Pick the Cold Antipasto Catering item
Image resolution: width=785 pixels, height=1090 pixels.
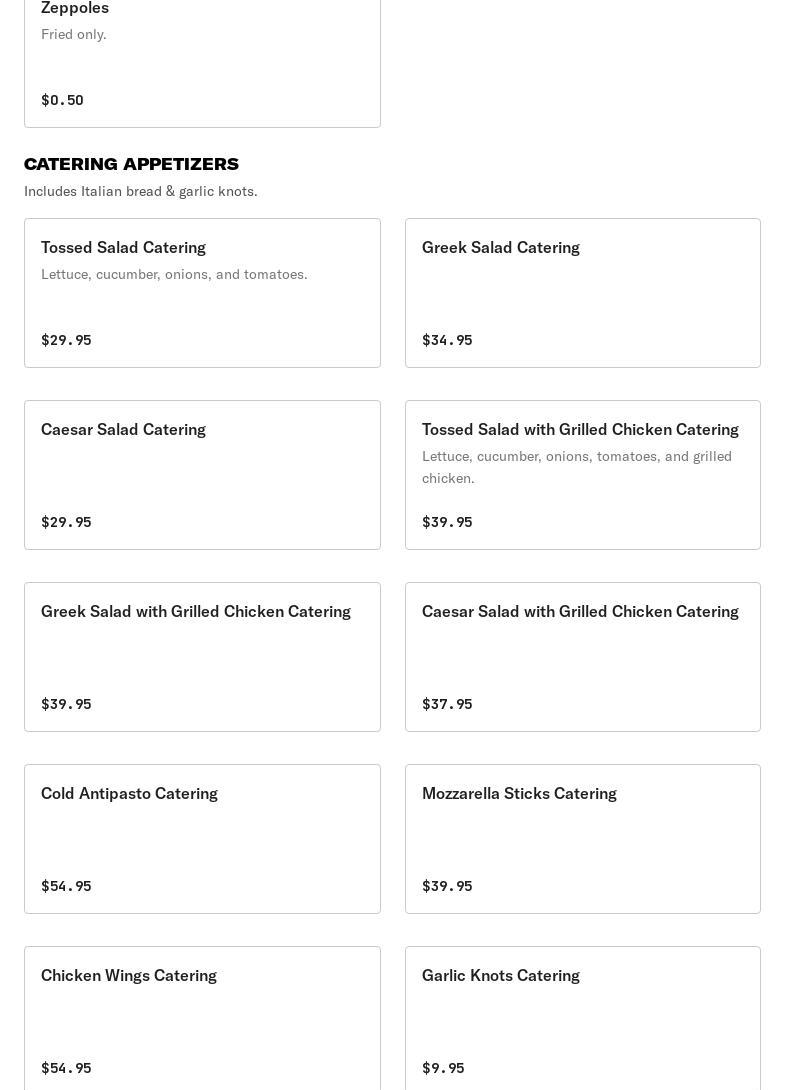tap(129, 793)
